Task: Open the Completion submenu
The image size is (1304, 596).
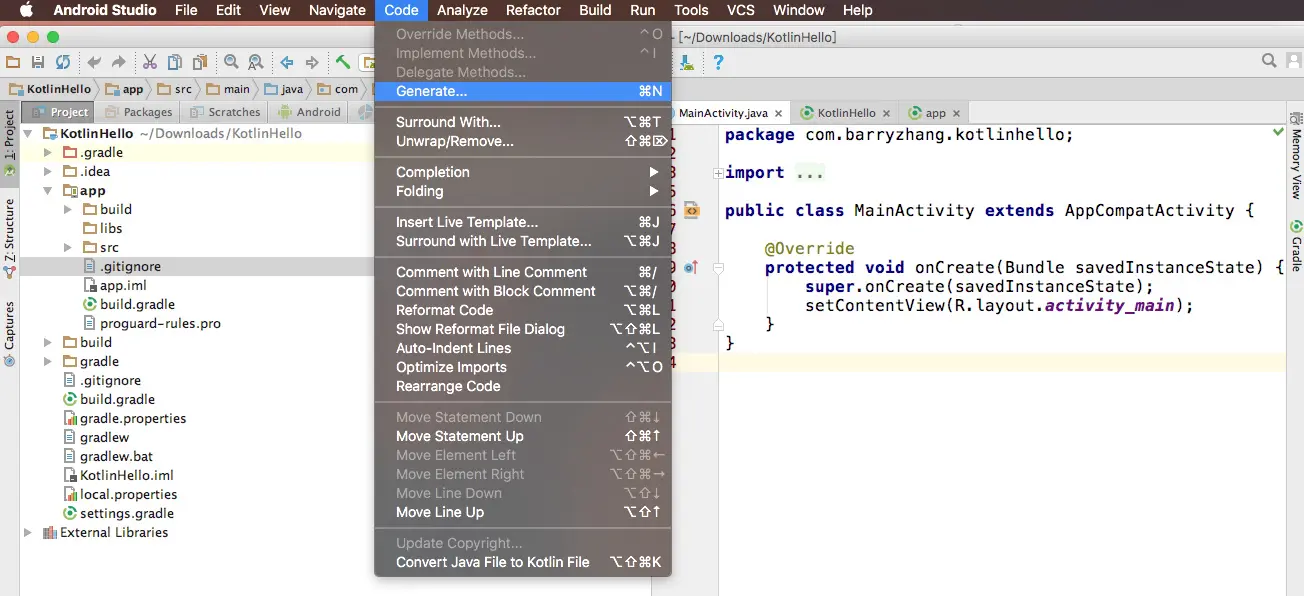Action: [x=523, y=172]
